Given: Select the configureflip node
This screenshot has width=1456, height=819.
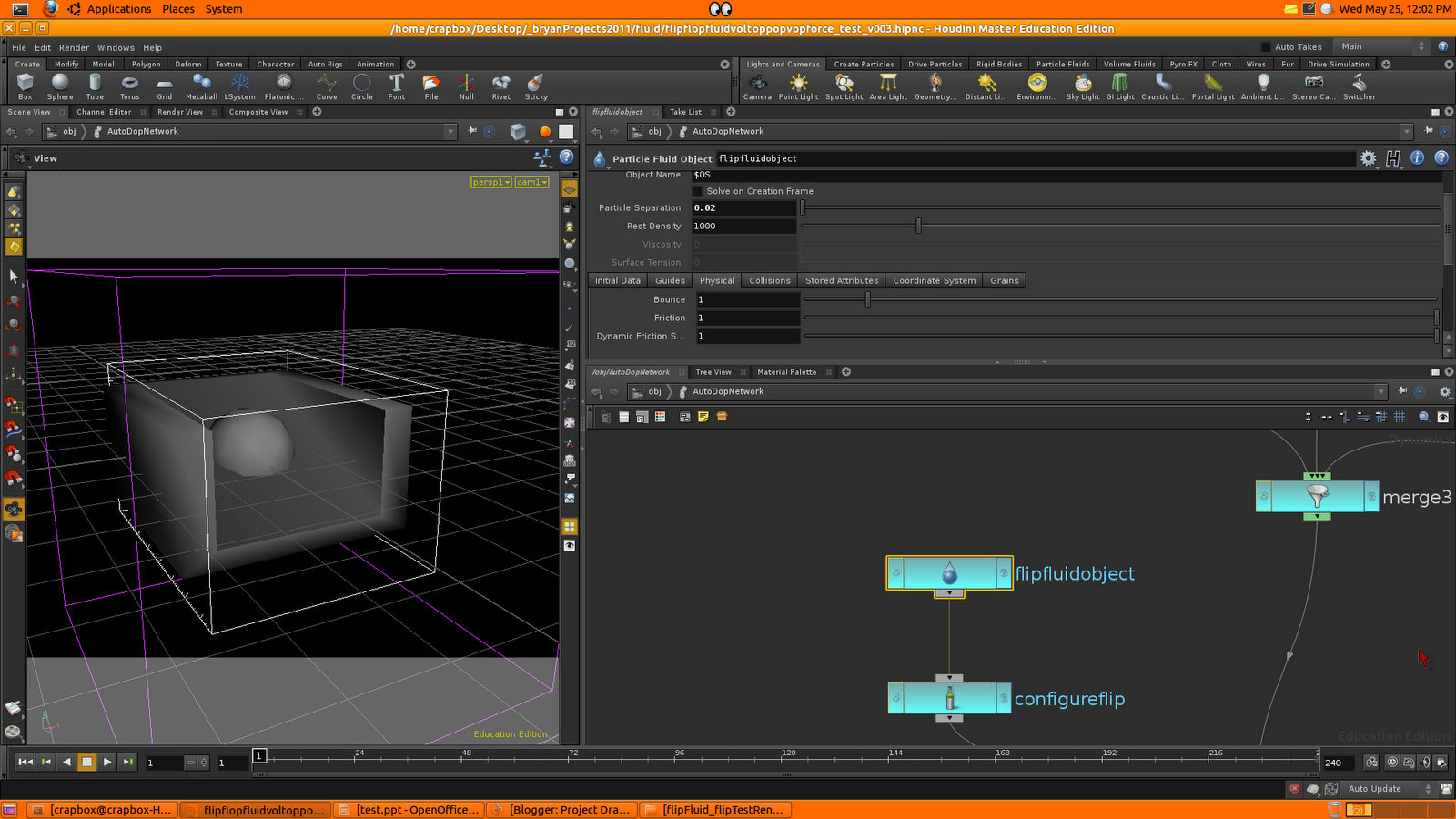Looking at the screenshot, I should tap(950, 698).
